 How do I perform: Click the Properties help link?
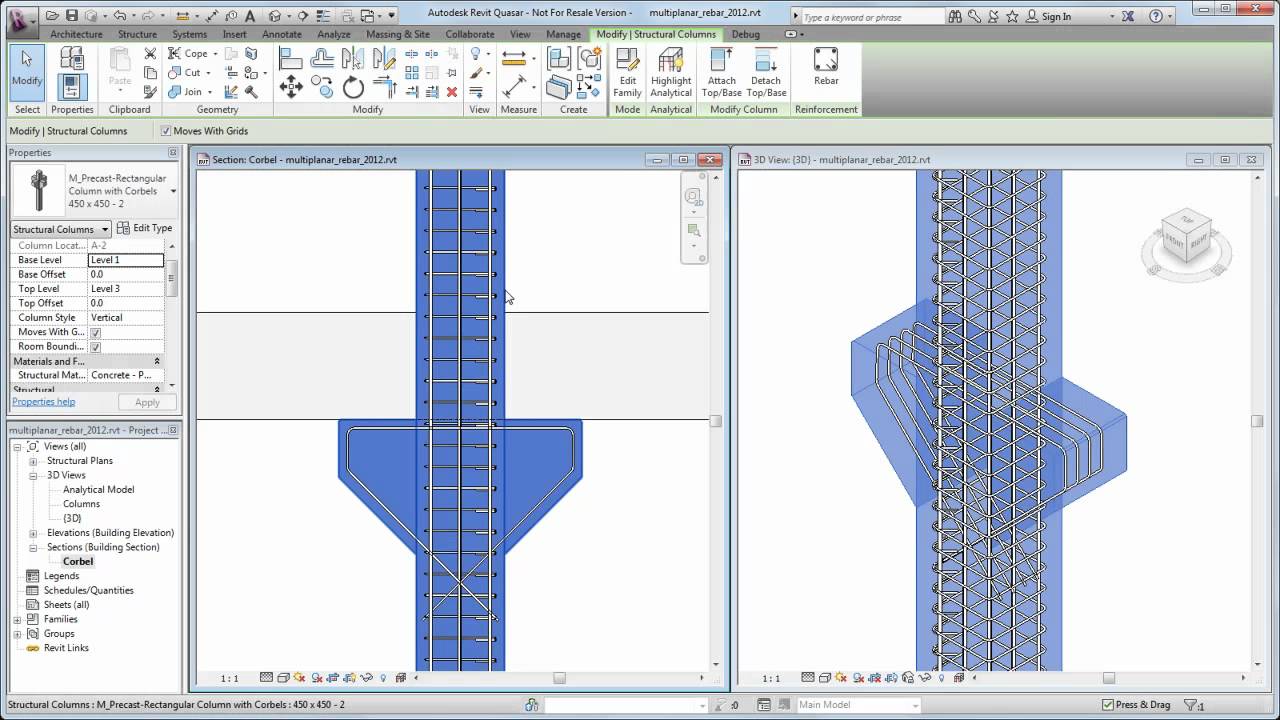[43, 402]
